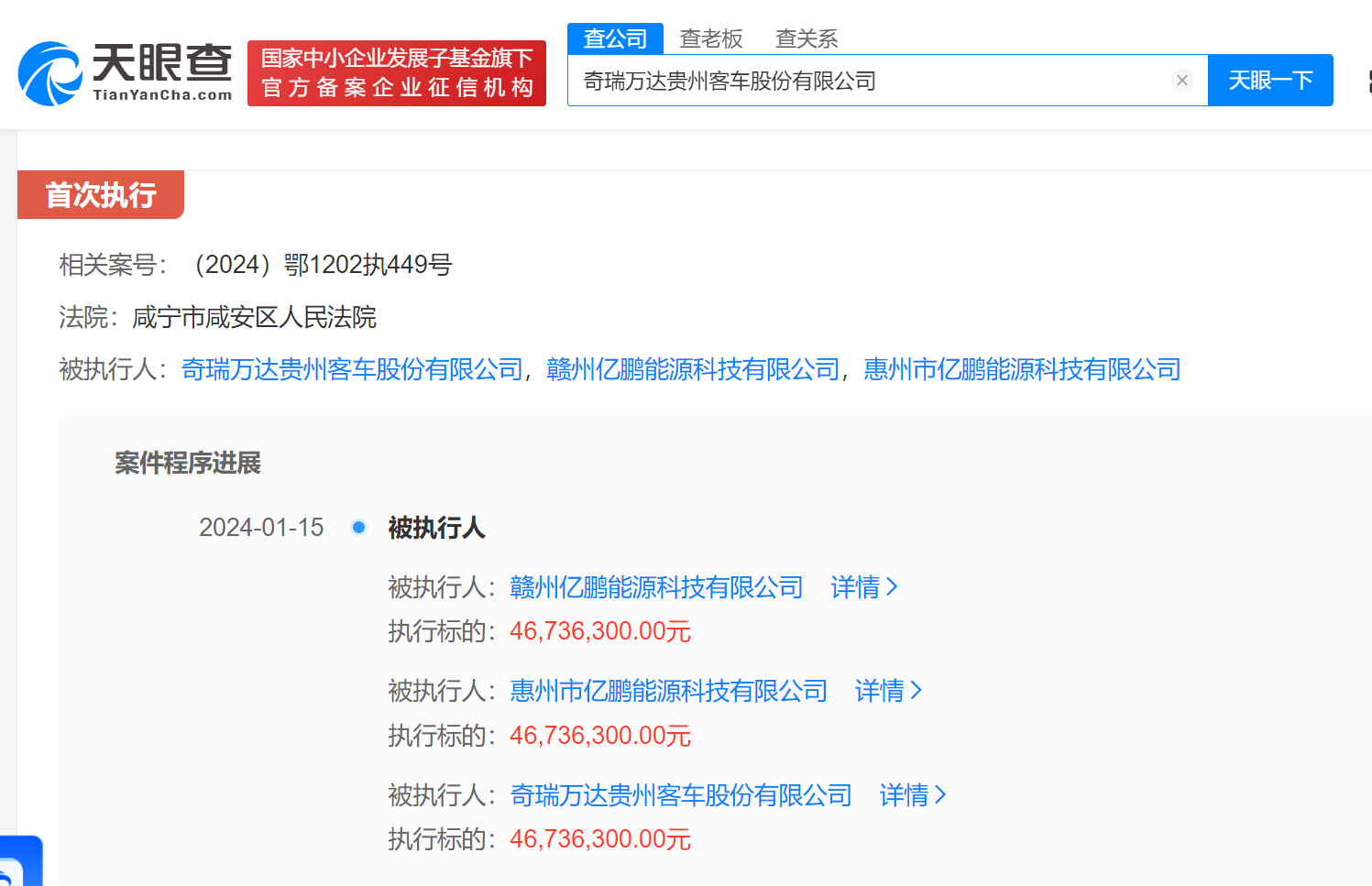The image size is (1372, 886).
Task: Open 奇瑞万达贵州客车股份有限公司 link in the case progress list
Action: (681, 795)
